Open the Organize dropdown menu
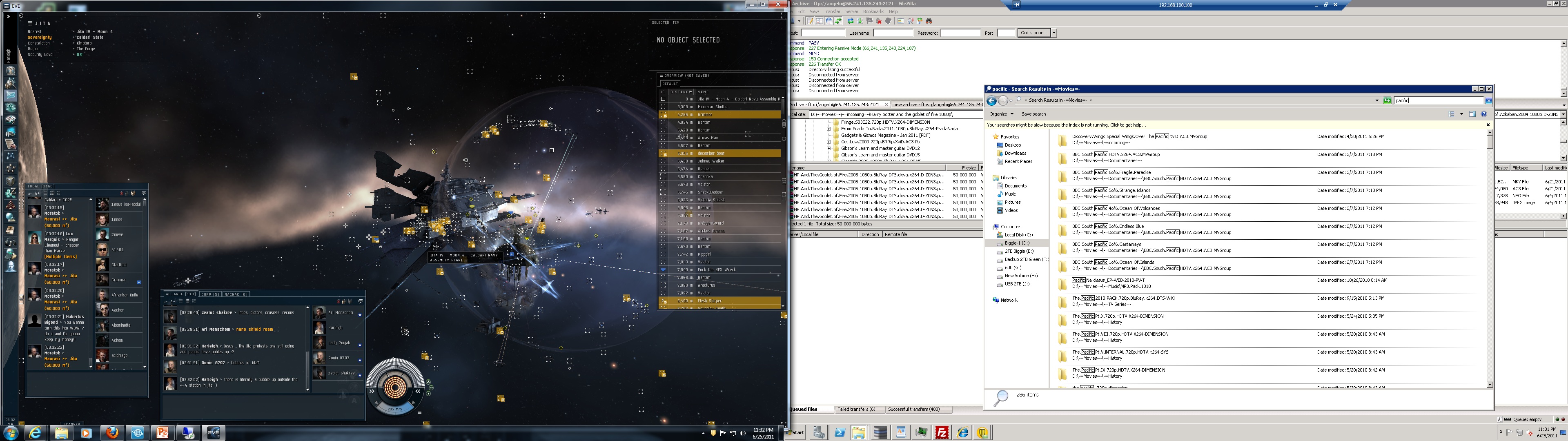1568x441 pixels. pyautogui.click(x=1001, y=114)
